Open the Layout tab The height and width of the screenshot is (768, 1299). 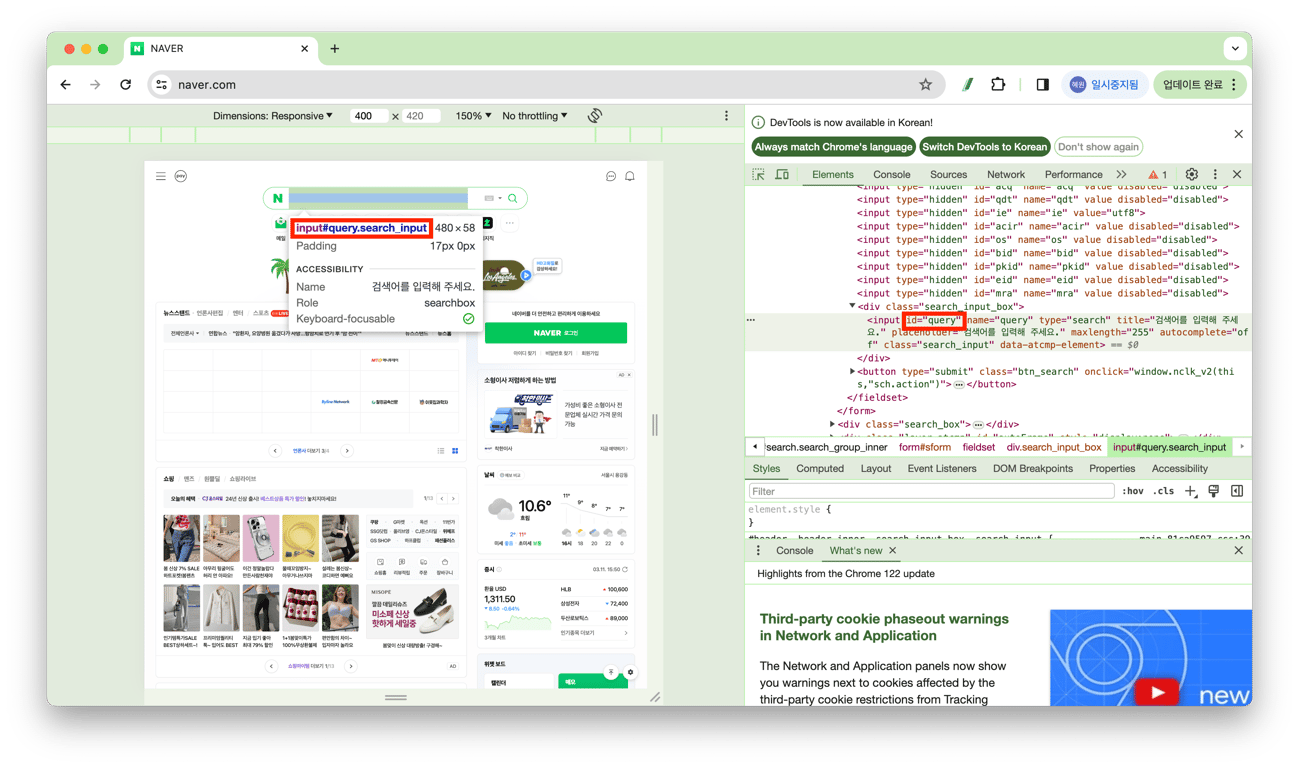pyautogui.click(x=875, y=469)
